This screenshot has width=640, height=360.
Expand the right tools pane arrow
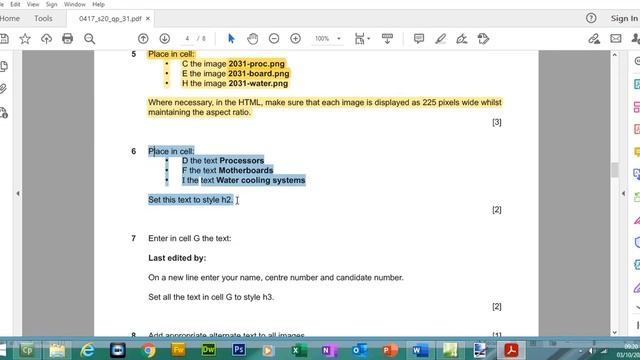pos(623,193)
